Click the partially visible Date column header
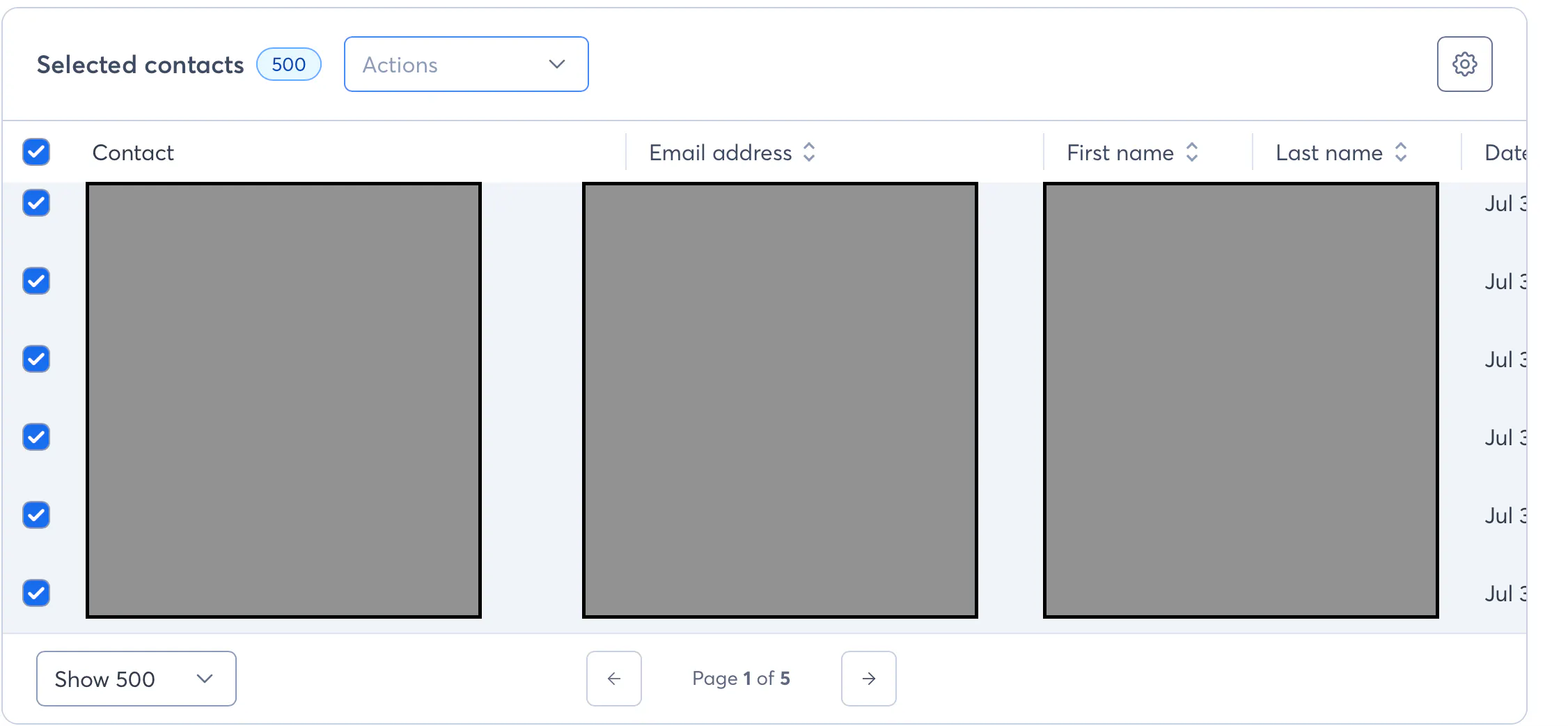 click(1505, 153)
